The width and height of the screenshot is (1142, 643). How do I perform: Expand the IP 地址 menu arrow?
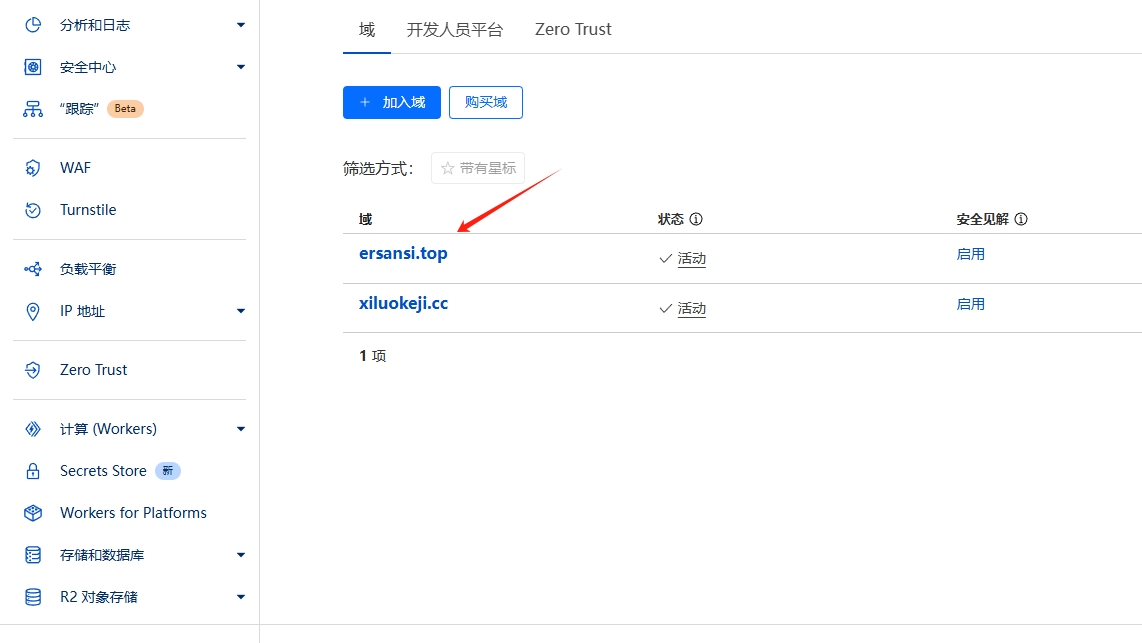click(241, 311)
